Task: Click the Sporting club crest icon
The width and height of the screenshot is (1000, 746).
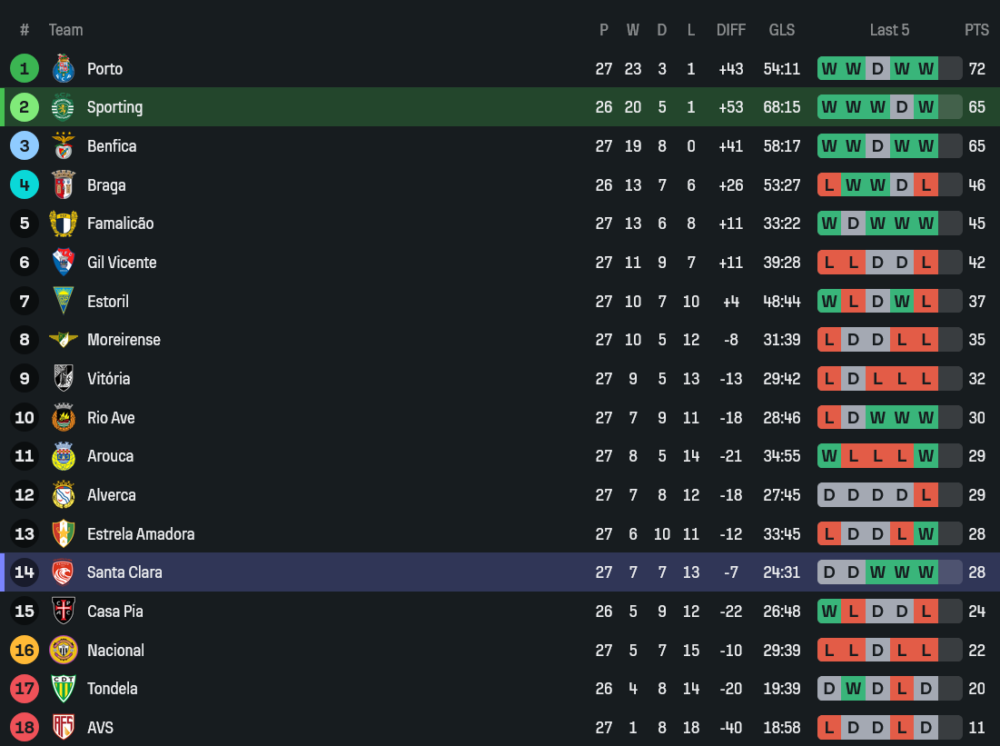Action: 63,107
